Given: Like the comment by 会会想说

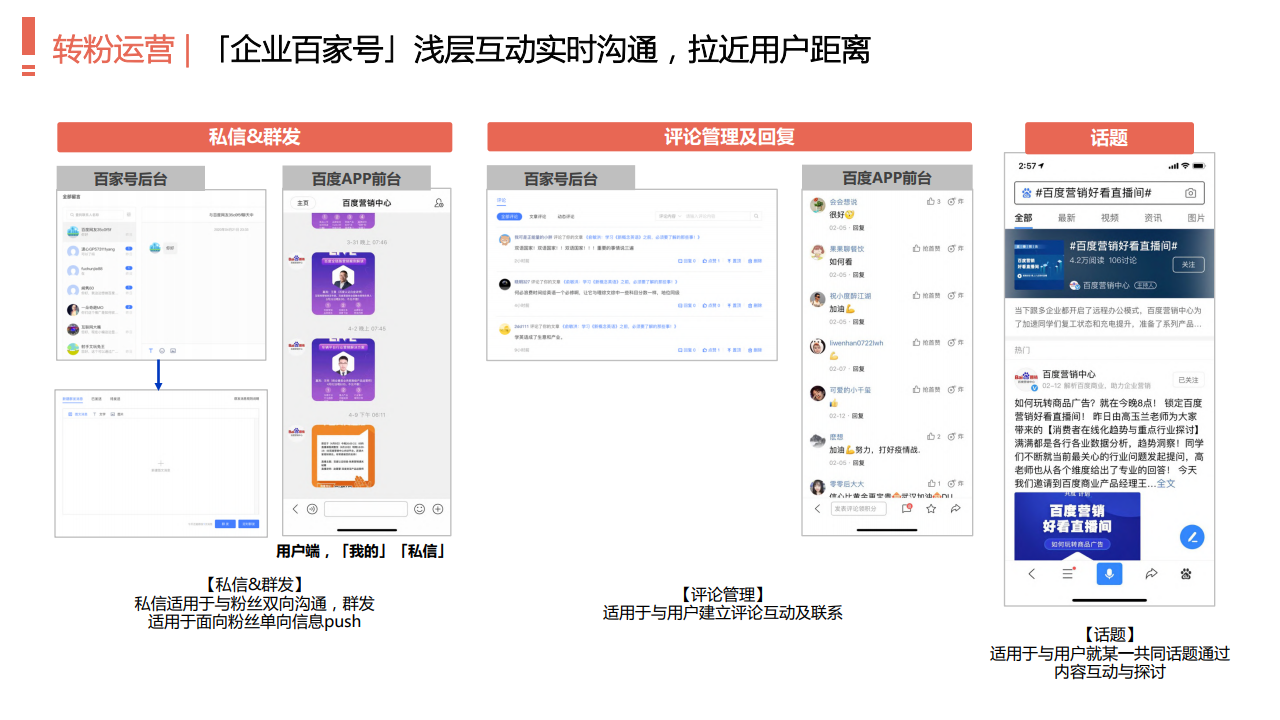Looking at the screenshot, I should point(933,202).
